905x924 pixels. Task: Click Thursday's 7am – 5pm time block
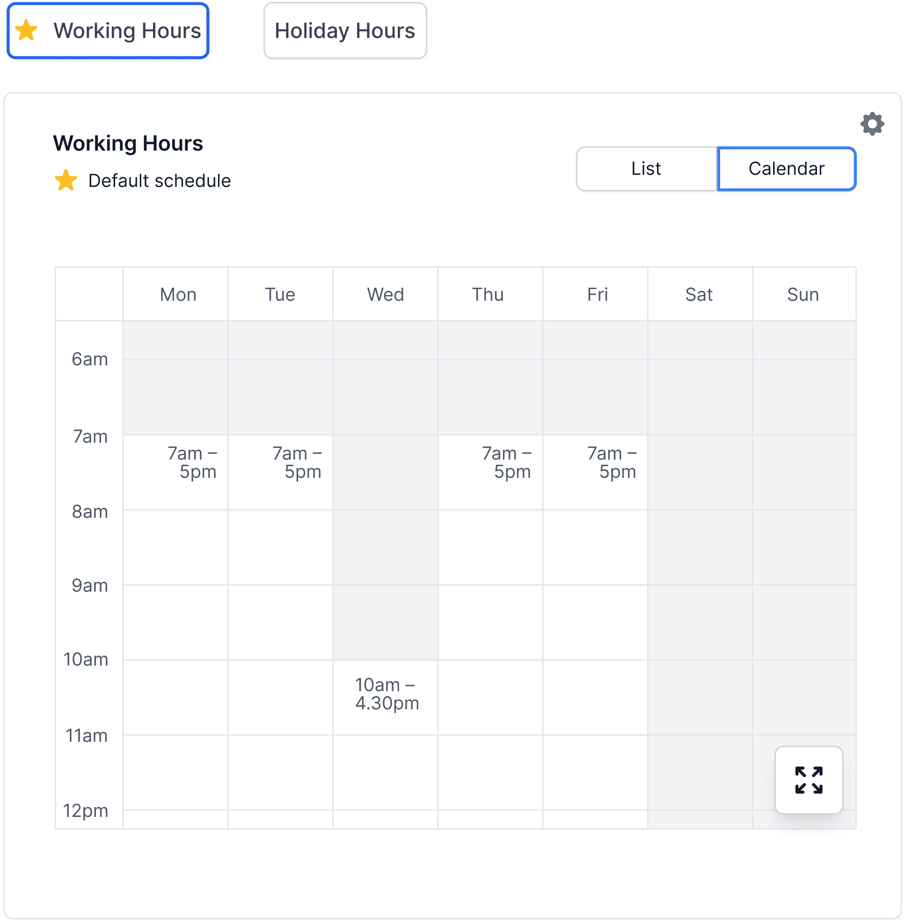click(506, 463)
